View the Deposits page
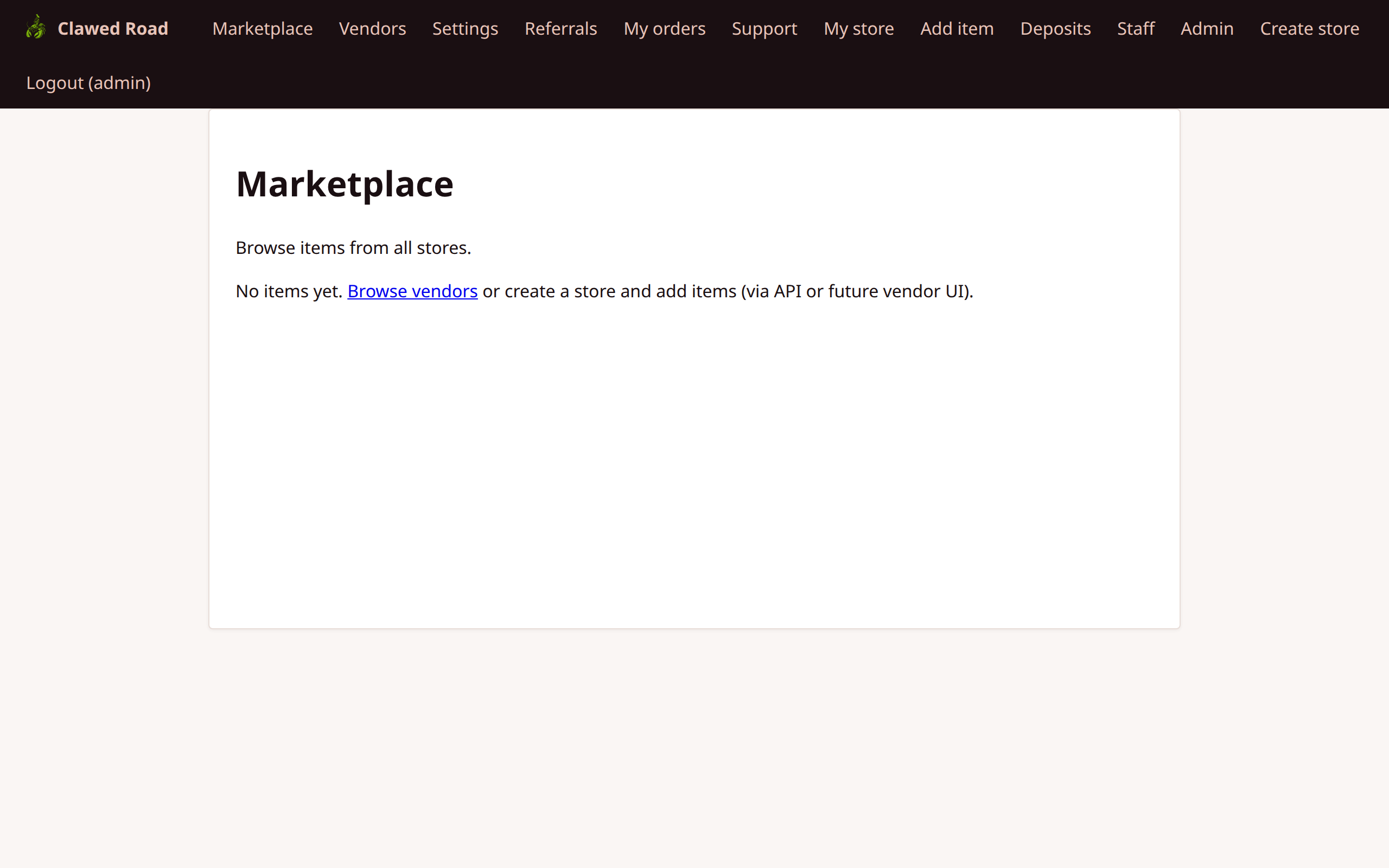The width and height of the screenshot is (1389, 868). [x=1055, y=28]
